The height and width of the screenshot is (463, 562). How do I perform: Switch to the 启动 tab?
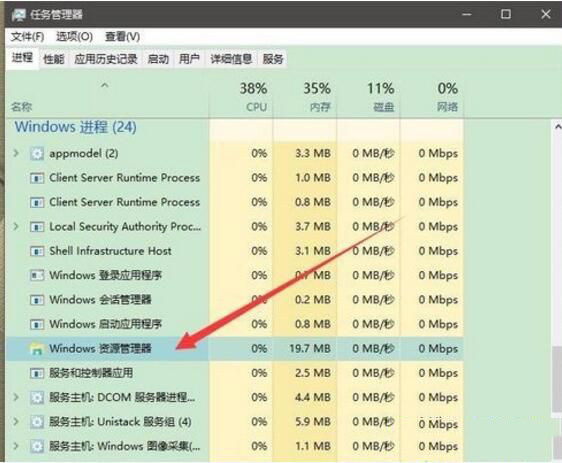[158, 59]
